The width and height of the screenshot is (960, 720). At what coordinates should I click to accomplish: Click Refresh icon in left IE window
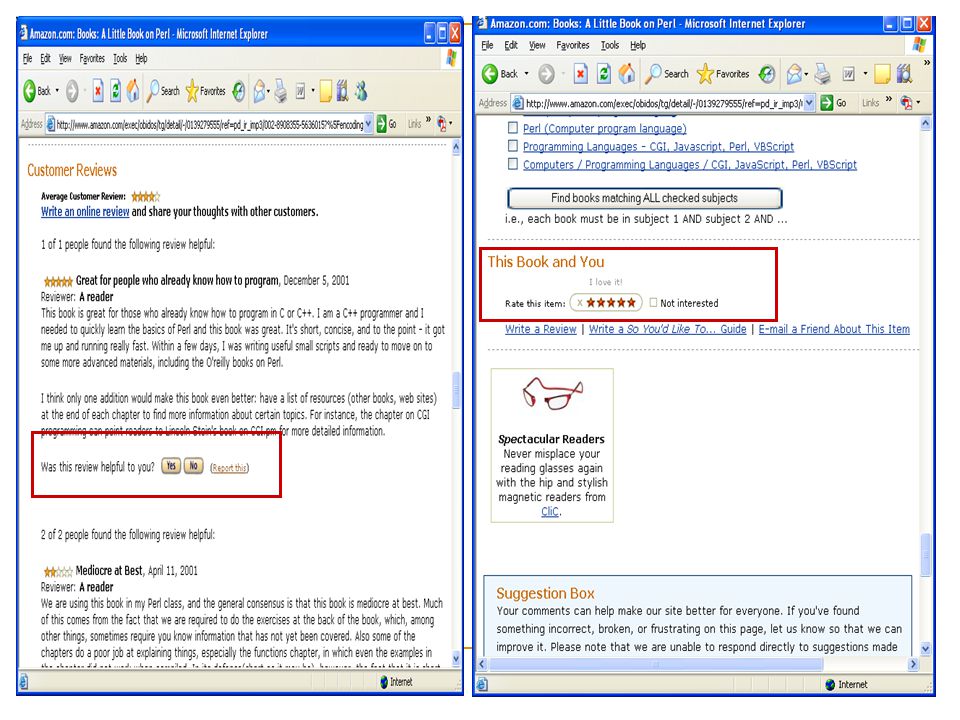(x=115, y=91)
